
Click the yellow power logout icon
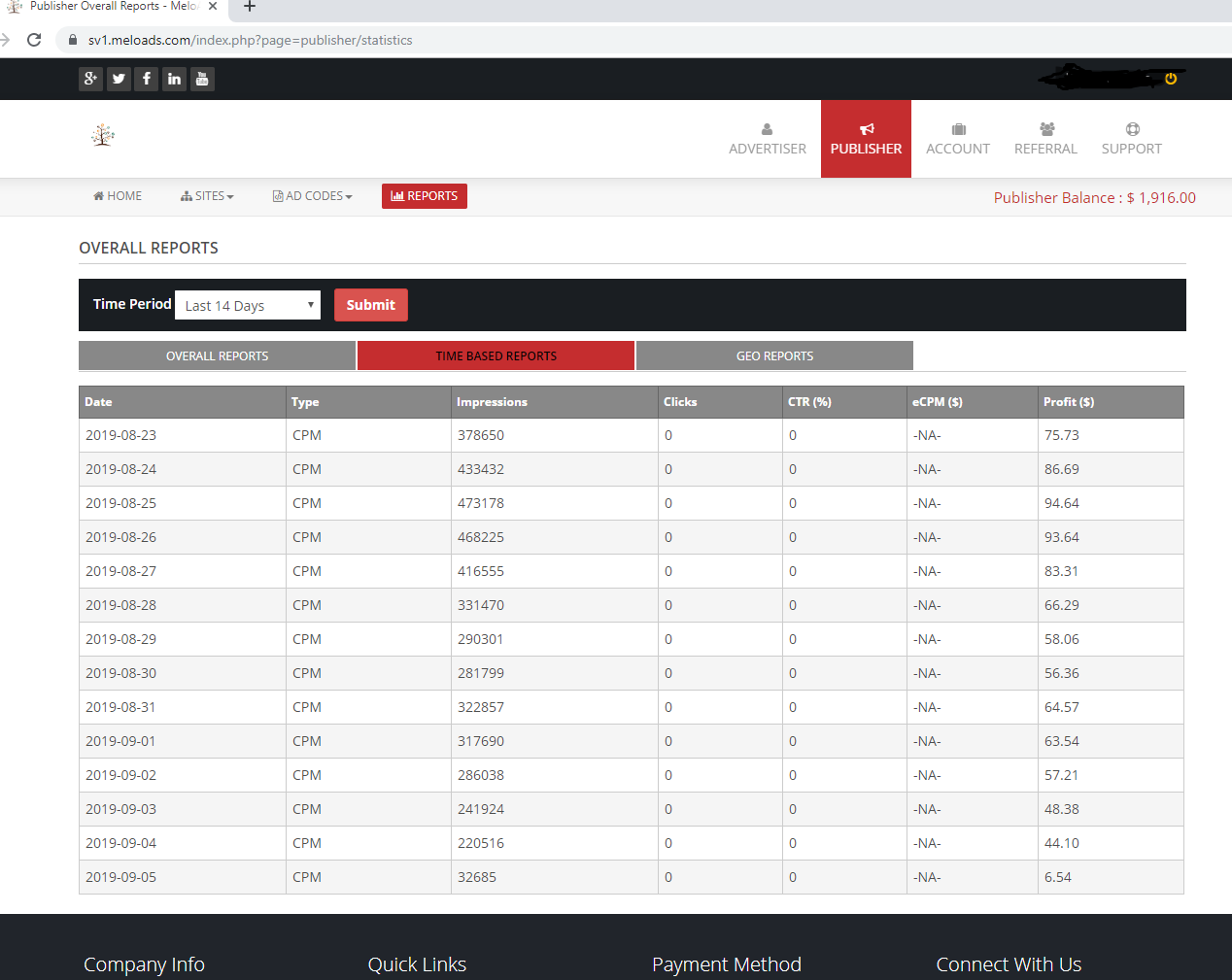coord(1171,79)
